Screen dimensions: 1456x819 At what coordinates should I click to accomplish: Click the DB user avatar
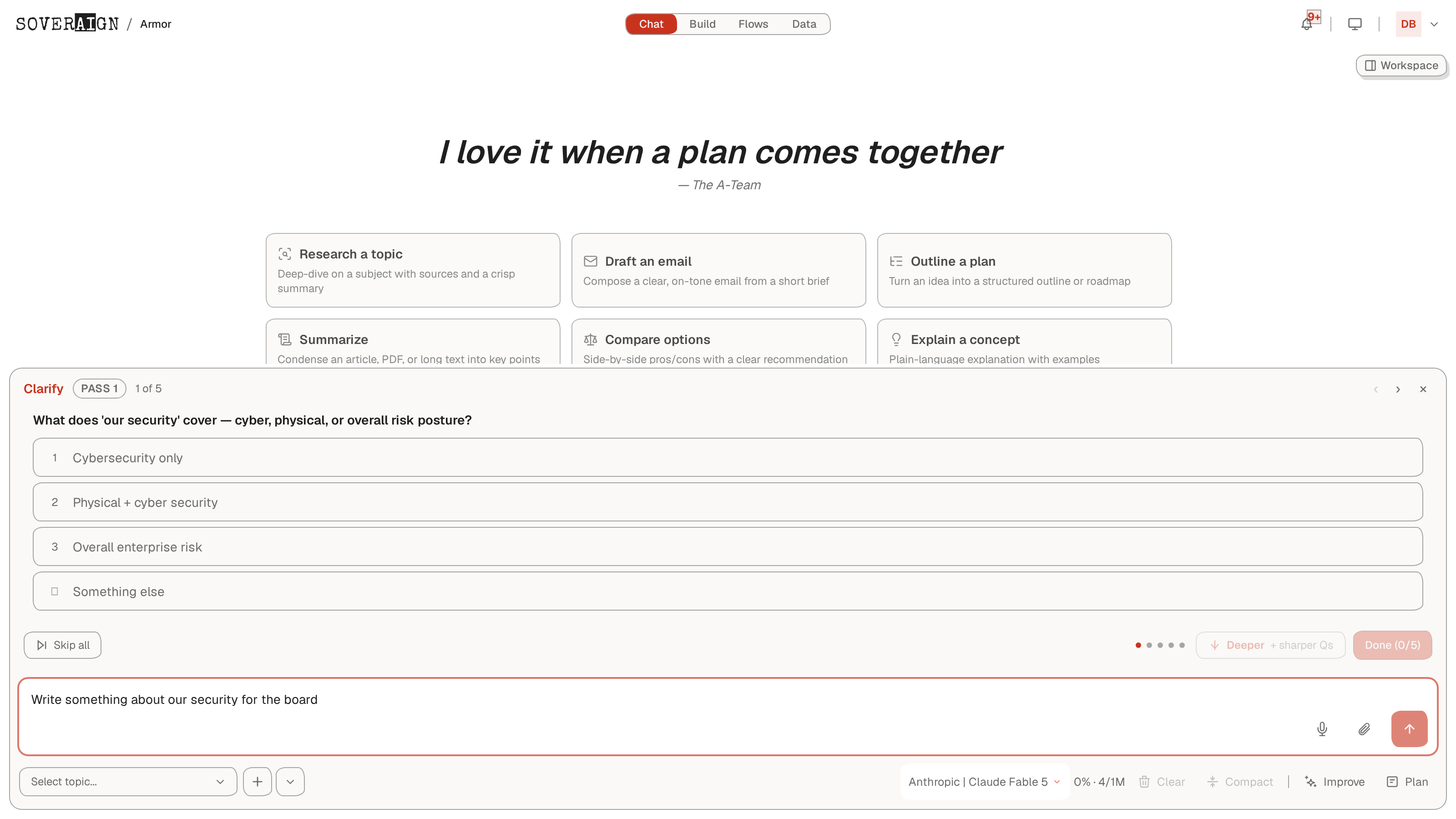[1408, 24]
